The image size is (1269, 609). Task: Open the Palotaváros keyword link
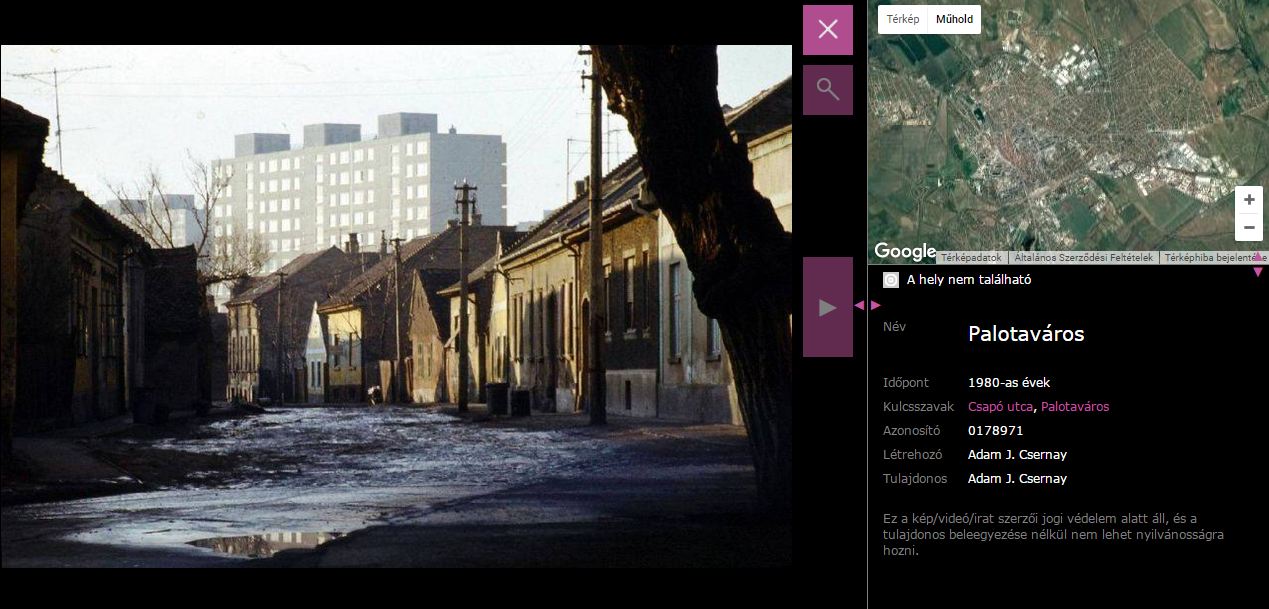click(1075, 407)
